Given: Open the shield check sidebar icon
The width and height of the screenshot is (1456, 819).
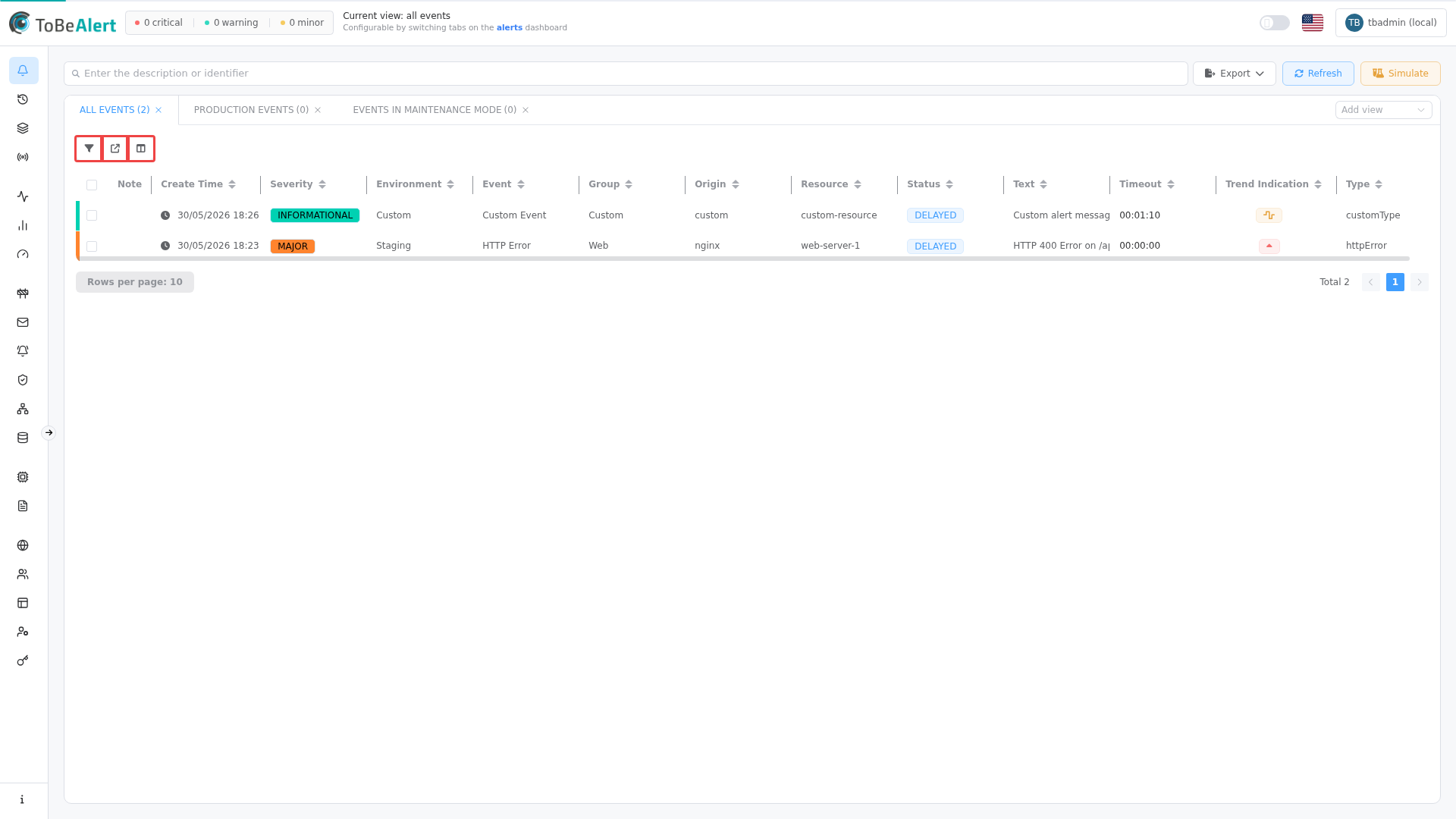Looking at the screenshot, I should 23,380.
